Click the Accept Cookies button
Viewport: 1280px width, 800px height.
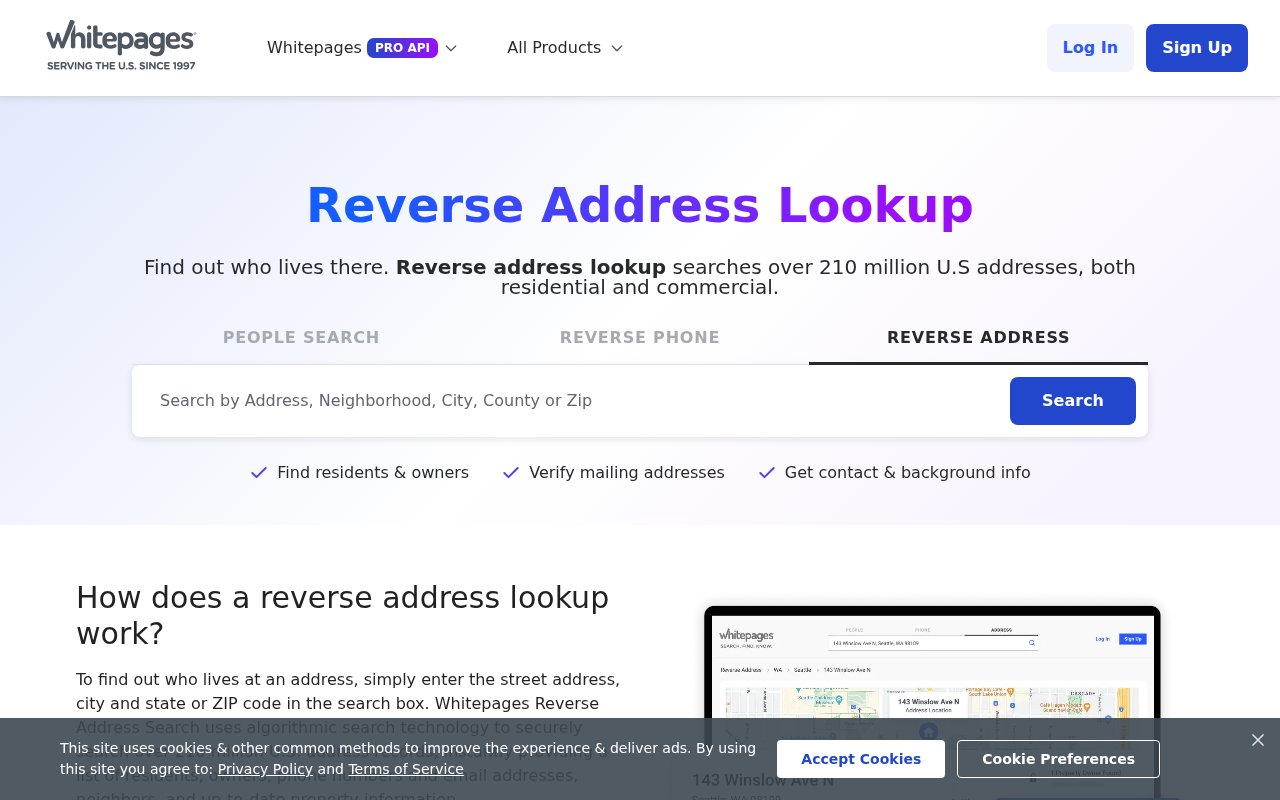[861, 759]
